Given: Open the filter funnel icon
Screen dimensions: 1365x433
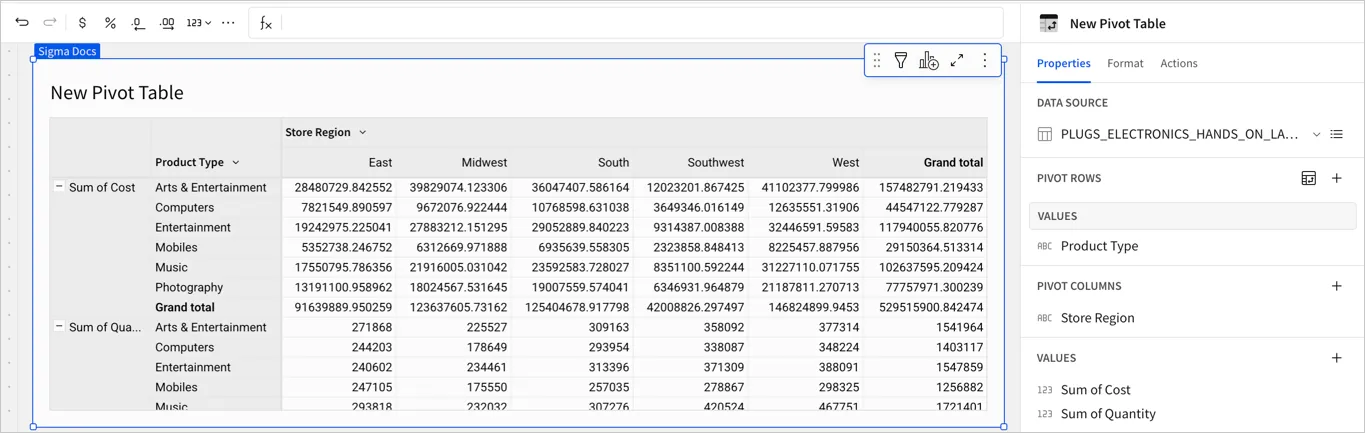Looking at the screenshot, I should coord(901,61).
